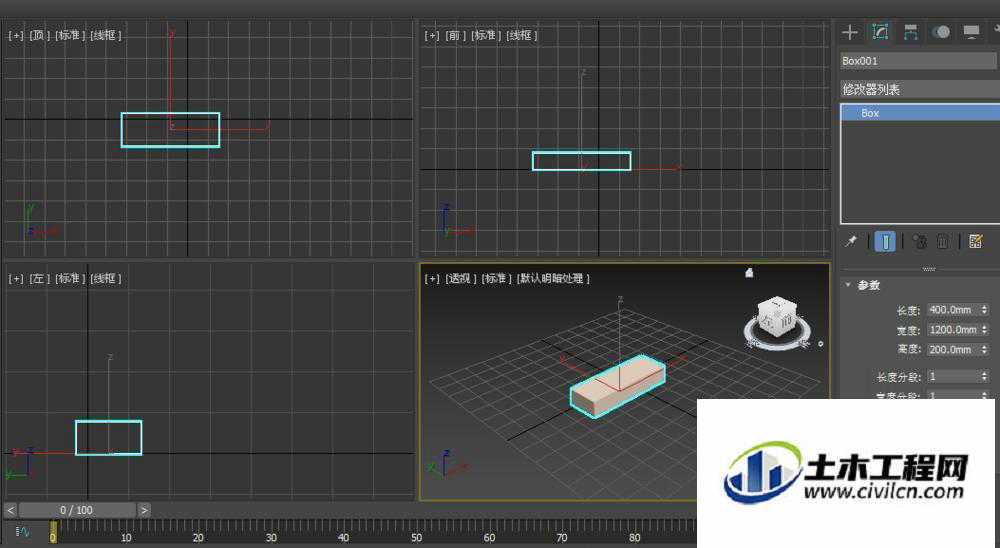
Task: Open [标准] menu in the 透视 viewport
Action: 496,278
